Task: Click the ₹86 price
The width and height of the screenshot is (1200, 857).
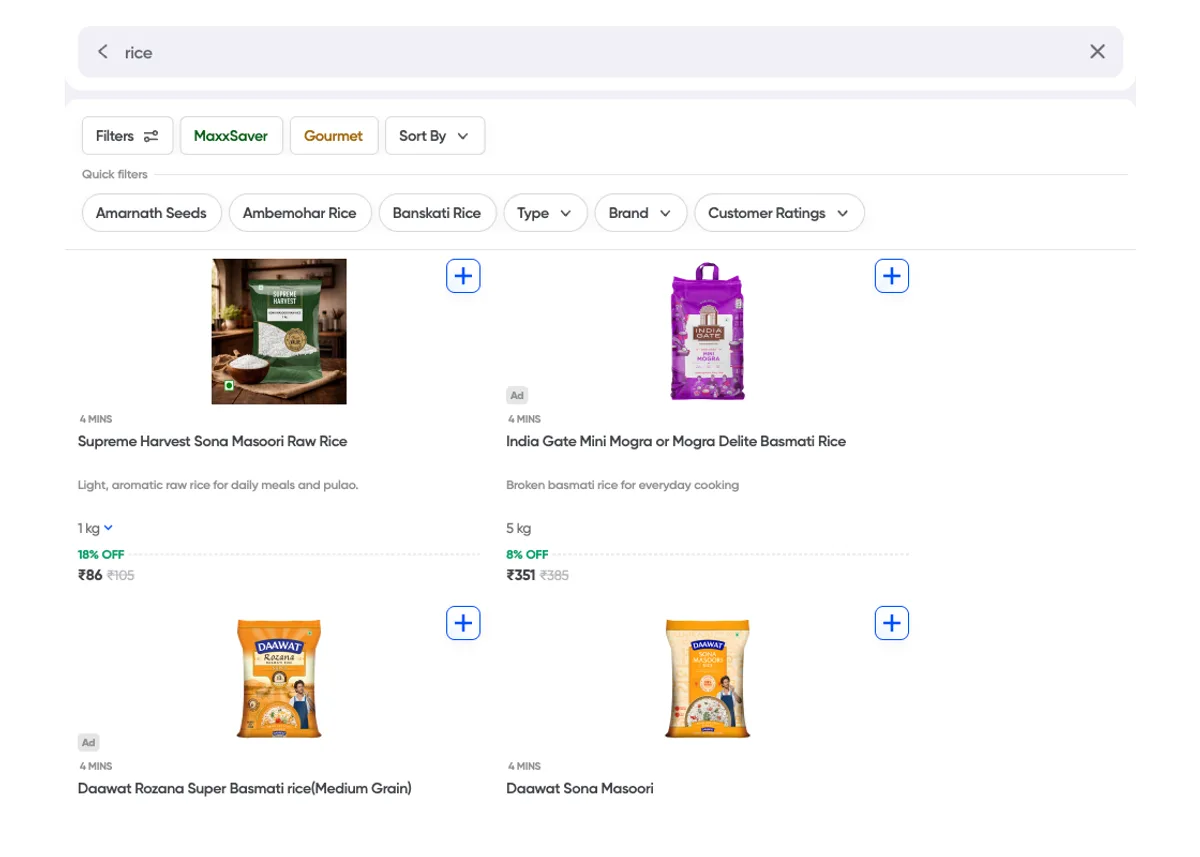Action: click(90, 575)
